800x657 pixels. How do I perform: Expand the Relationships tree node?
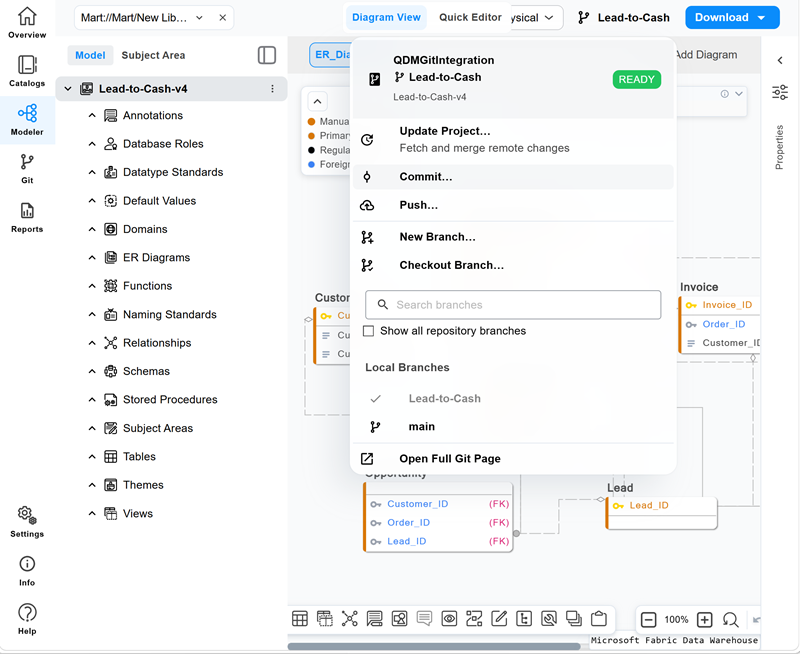point(92,343)
